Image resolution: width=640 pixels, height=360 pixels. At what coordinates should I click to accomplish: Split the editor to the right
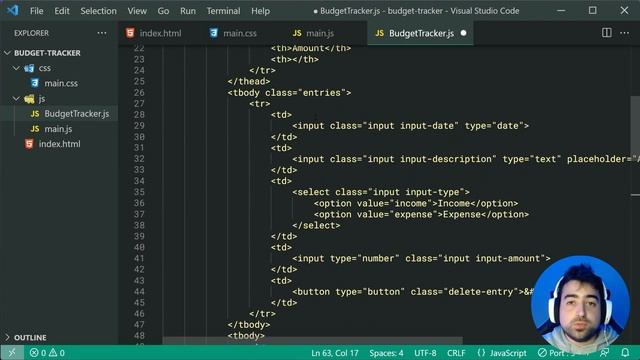(607, 33)
